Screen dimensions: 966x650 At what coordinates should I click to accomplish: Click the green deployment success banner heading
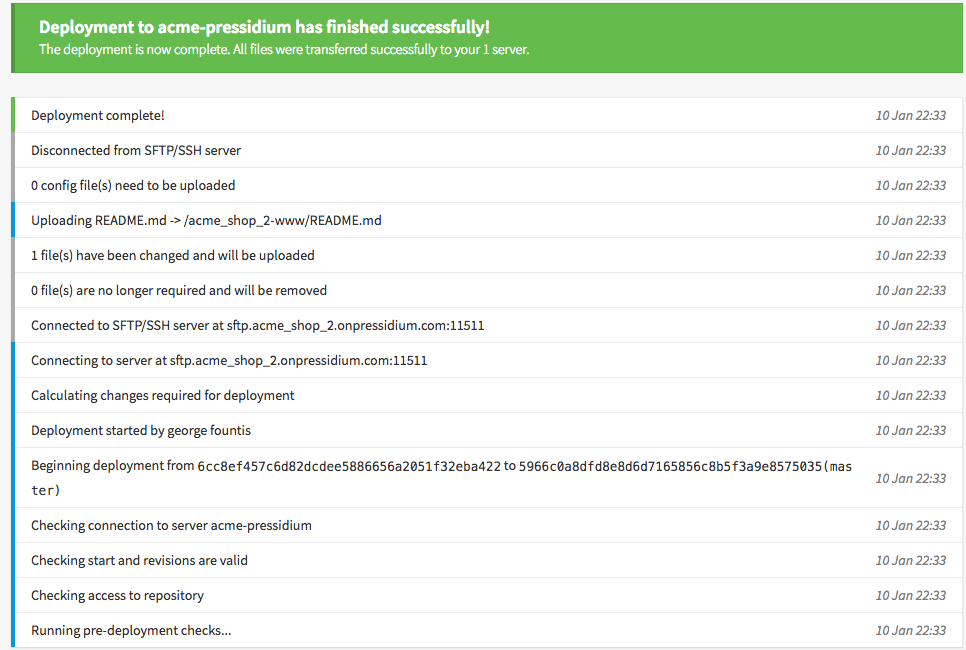pos(264,27)
